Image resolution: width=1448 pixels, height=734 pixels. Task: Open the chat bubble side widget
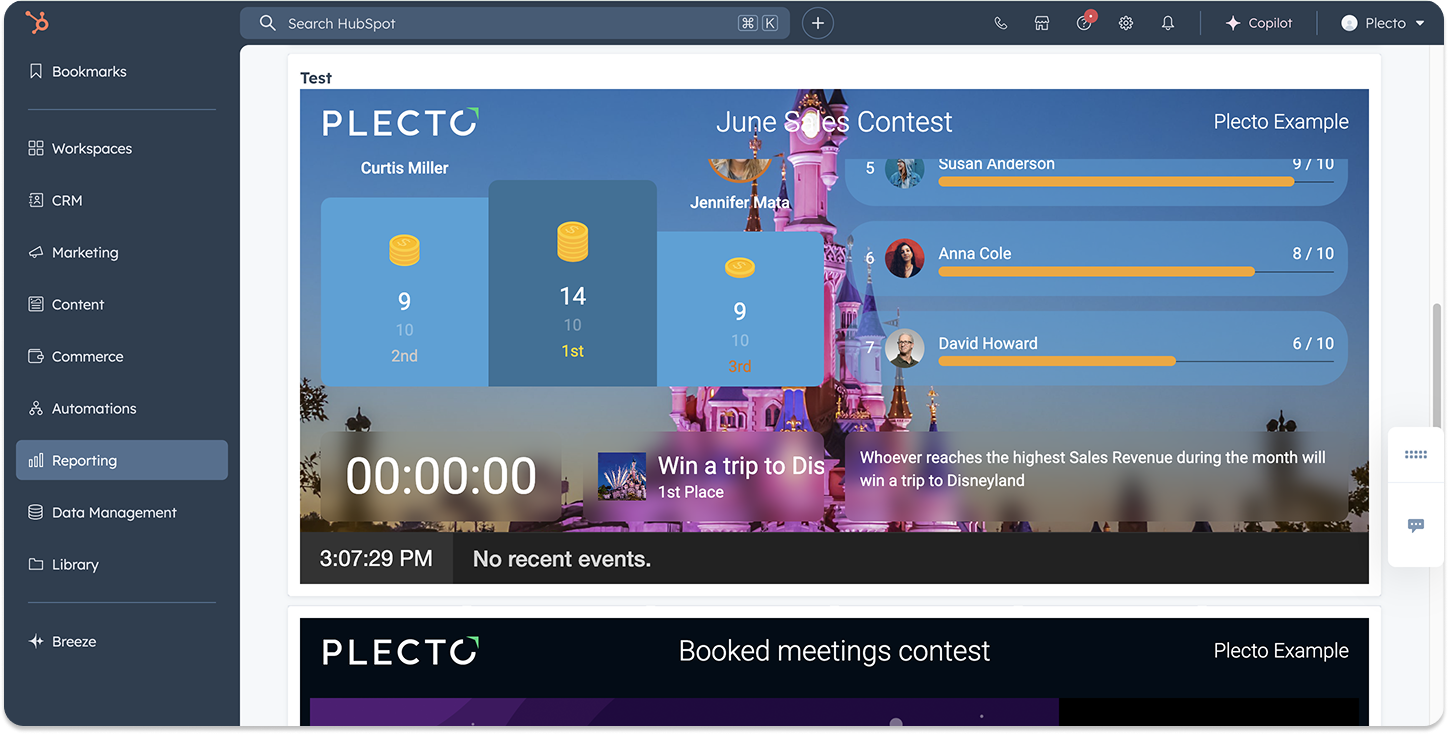1416,525
